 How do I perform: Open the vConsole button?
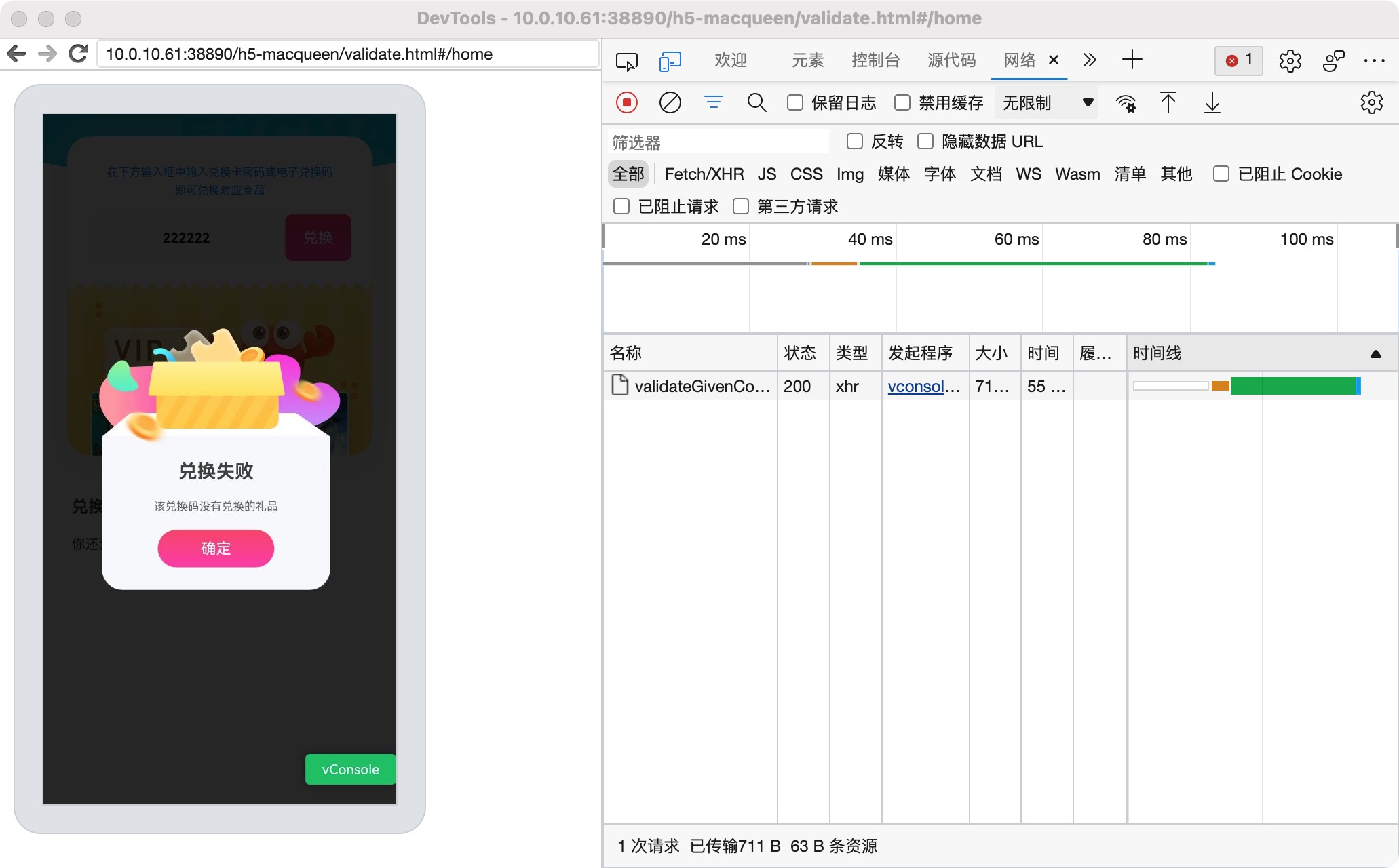pos(350,769)
